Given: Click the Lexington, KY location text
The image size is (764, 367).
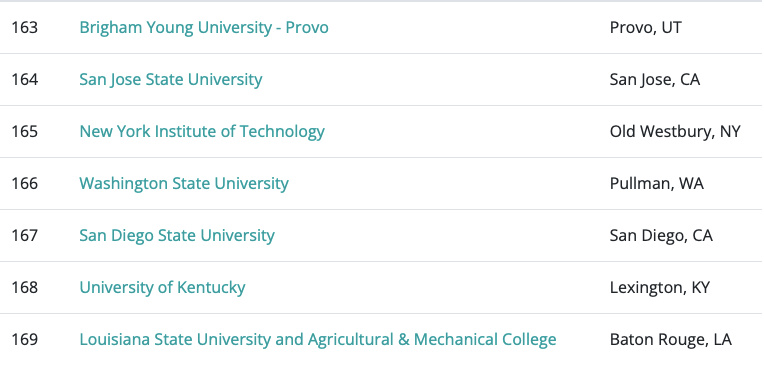Looking at the screenshot, I should coord(660,288).
